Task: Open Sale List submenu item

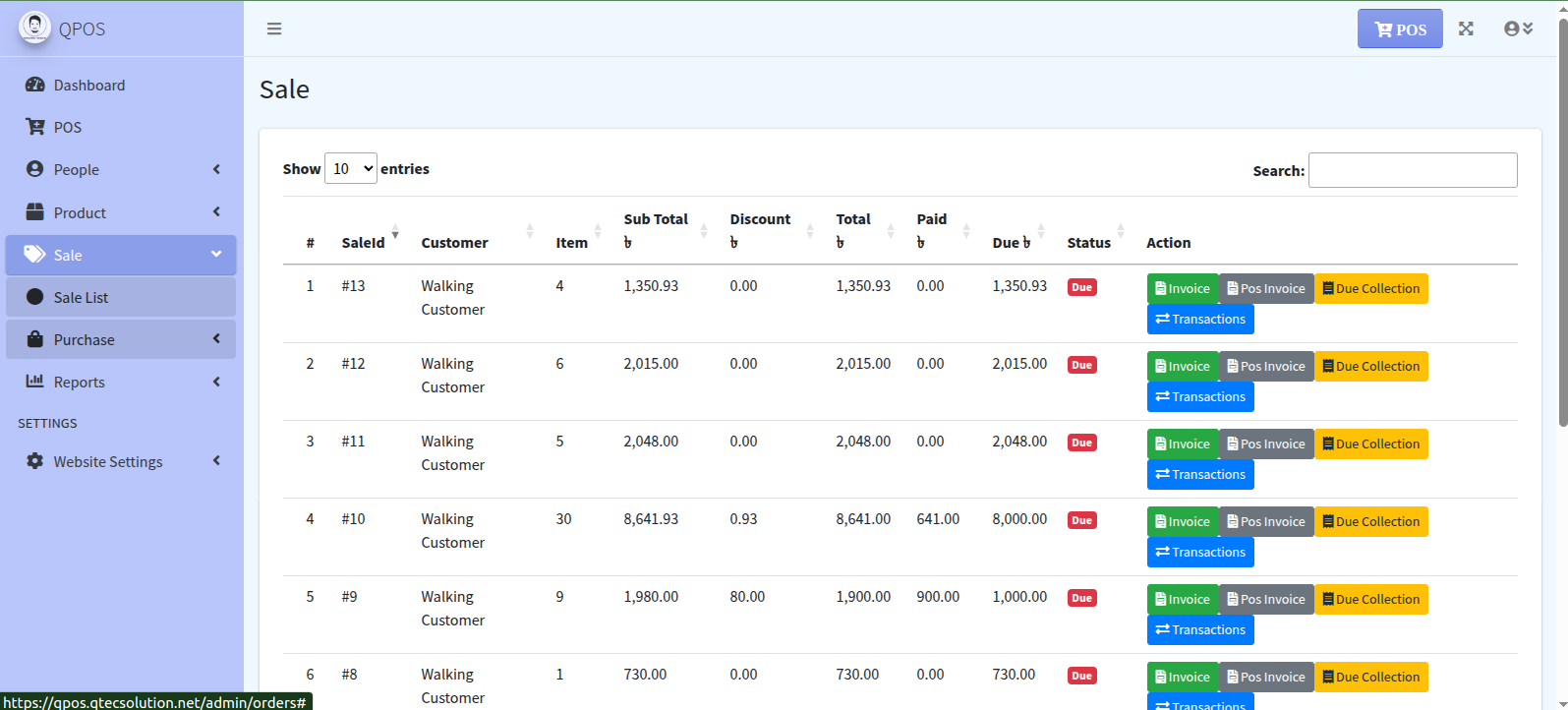Action: coord(121,297)
